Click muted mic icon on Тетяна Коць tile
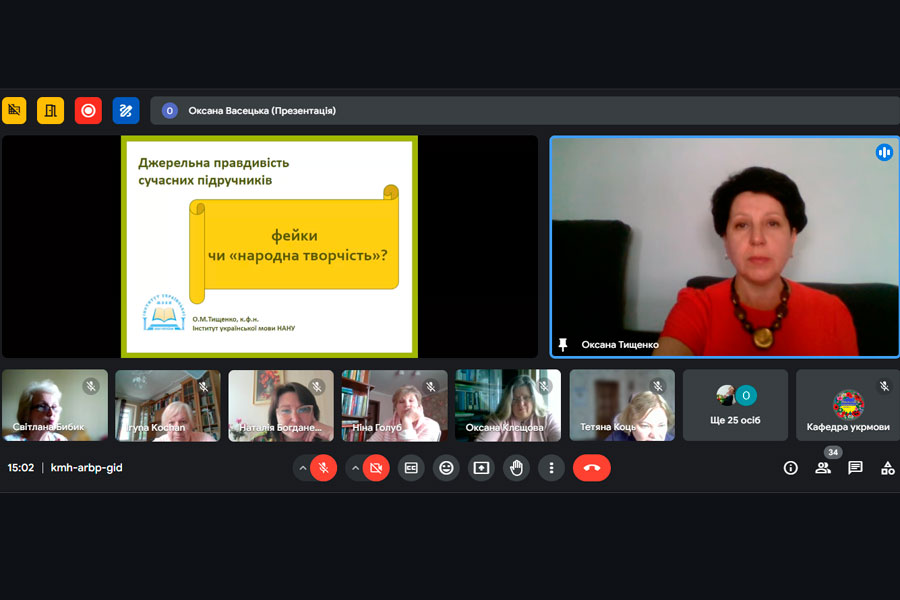 (658, 386)
